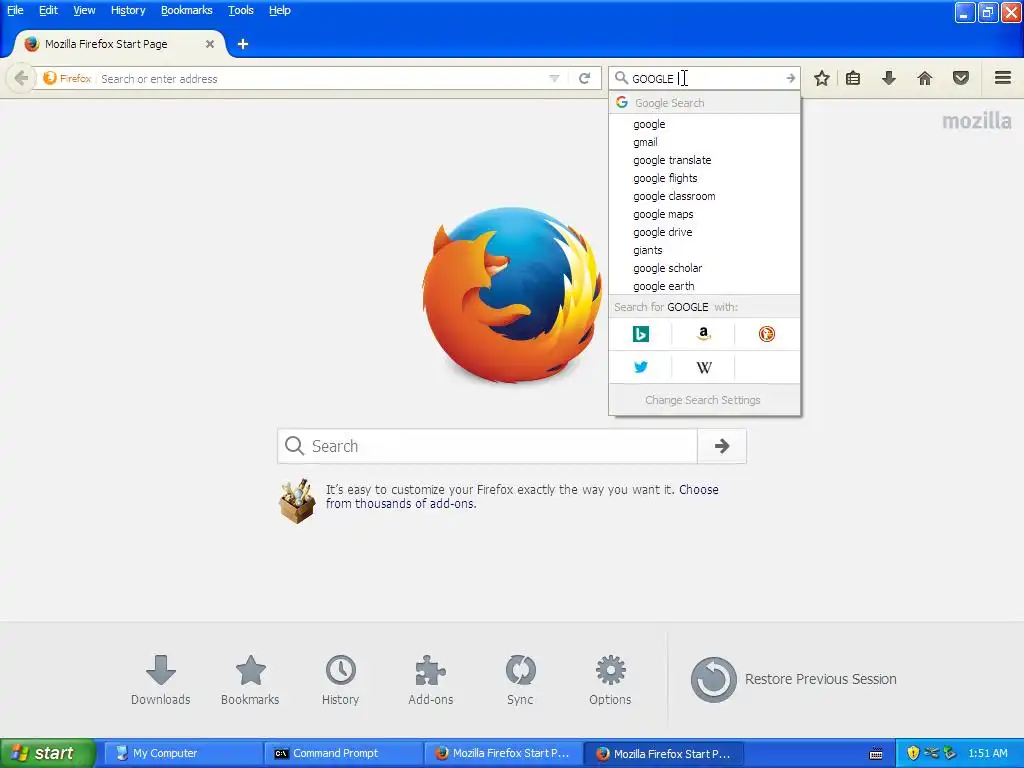Open the Tools menu
1024x768 pixels.
pos(241,10)
